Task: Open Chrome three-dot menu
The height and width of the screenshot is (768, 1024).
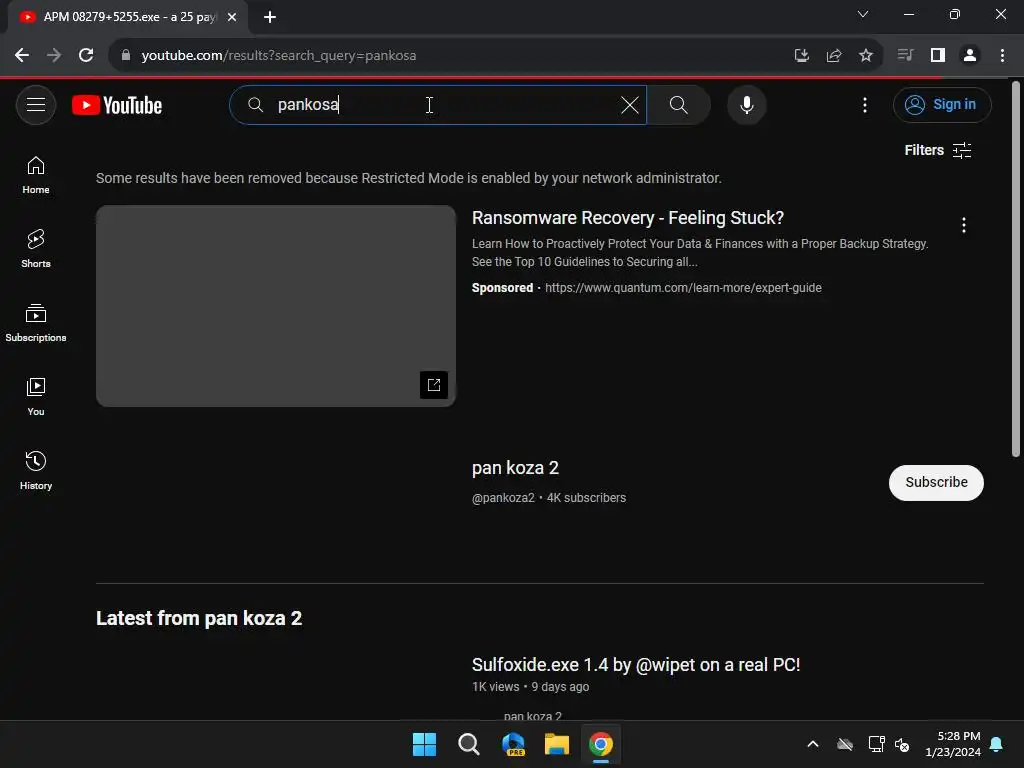Action: click(1002, 56)
